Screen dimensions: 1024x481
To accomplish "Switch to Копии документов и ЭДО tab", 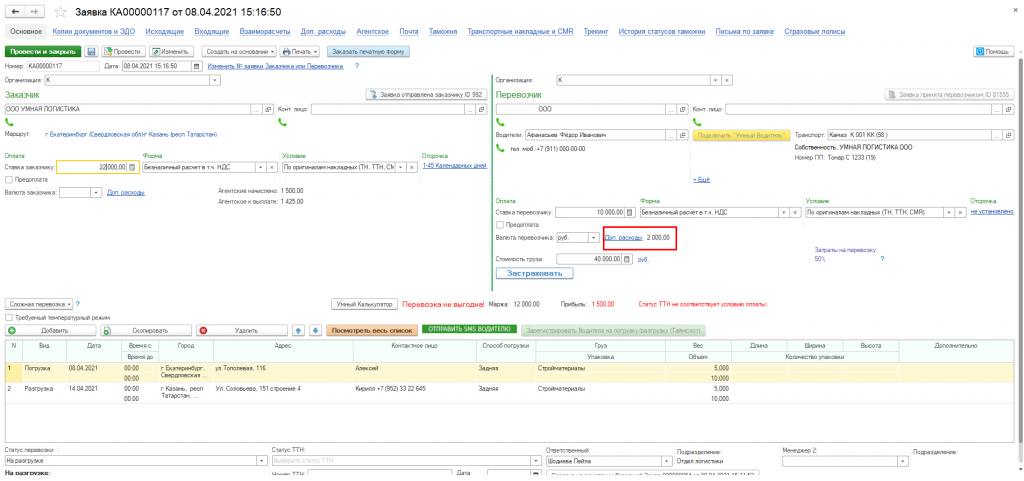I will [x=93, y=31].
